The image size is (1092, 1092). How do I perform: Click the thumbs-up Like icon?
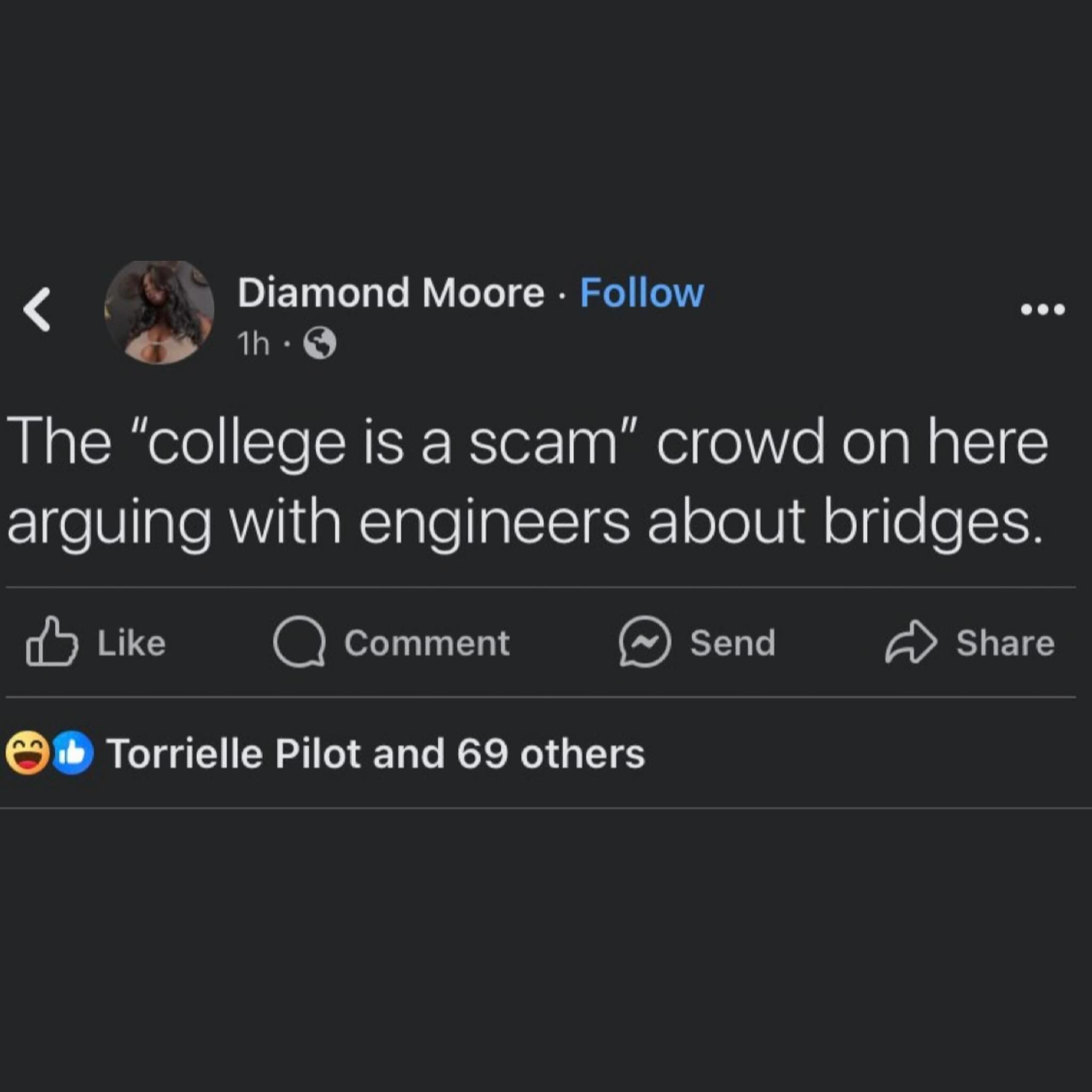pos(51,642)
